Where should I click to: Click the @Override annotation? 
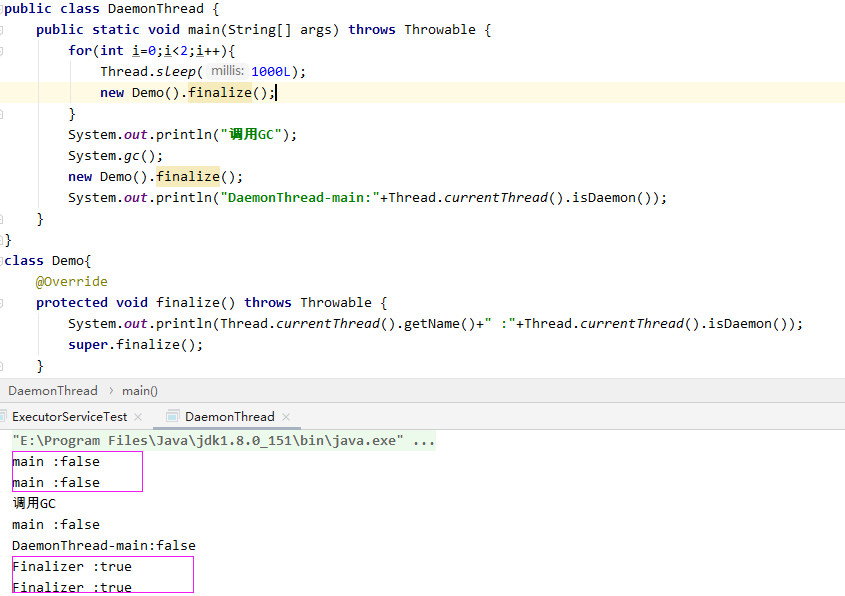pos(72,282)
